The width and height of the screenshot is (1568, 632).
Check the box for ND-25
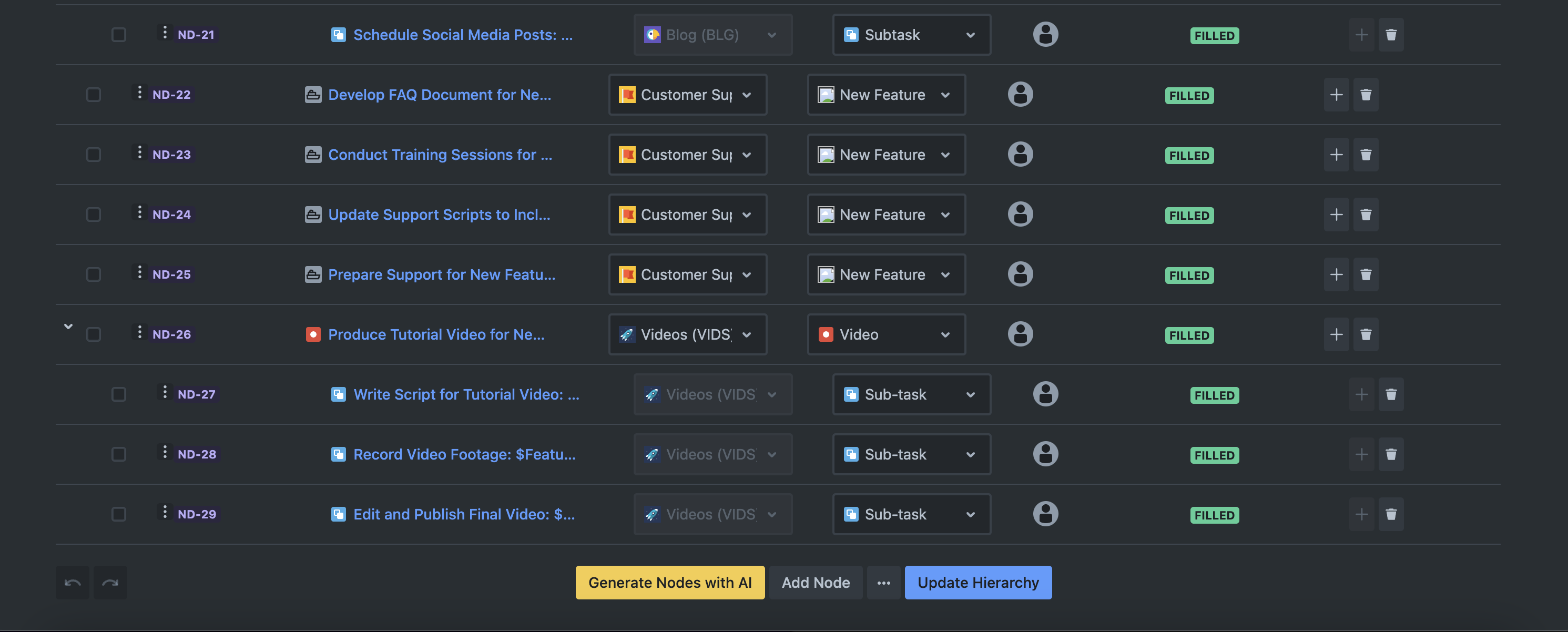click(93, 274)
